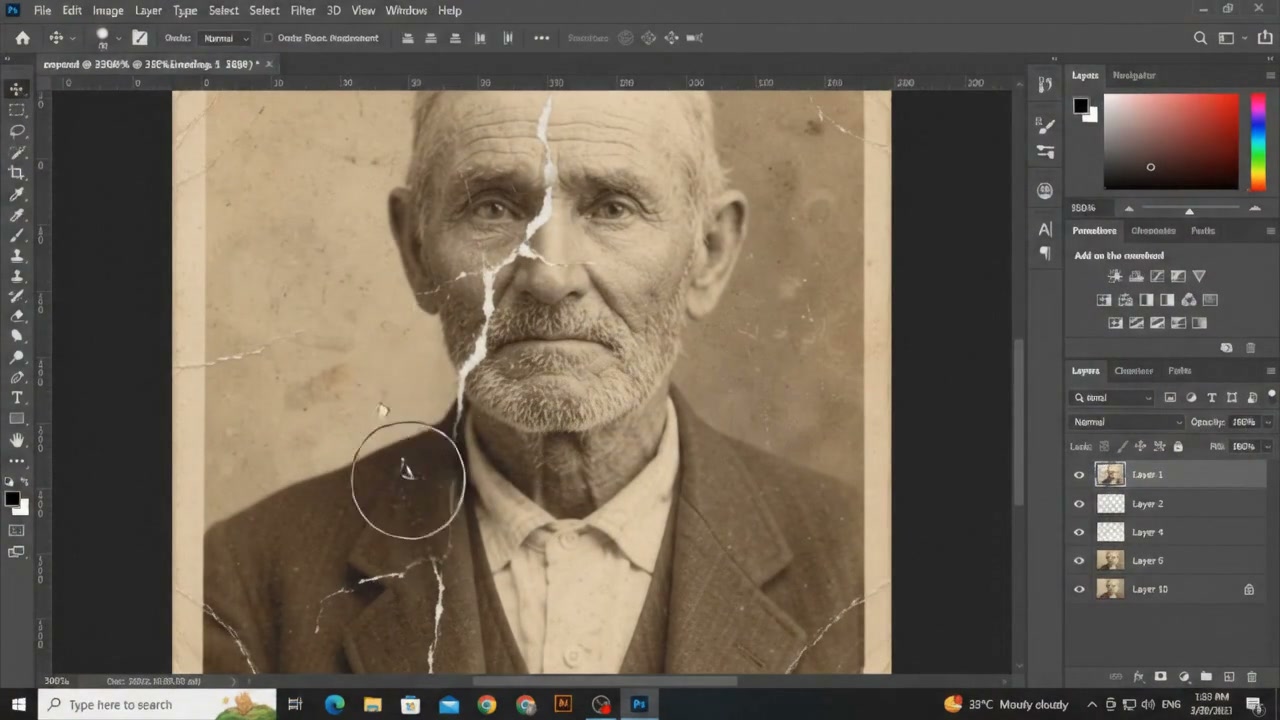1280x720 pixels.
Task: Click the search magnifier icon at top right
Action: (1200, 38)
